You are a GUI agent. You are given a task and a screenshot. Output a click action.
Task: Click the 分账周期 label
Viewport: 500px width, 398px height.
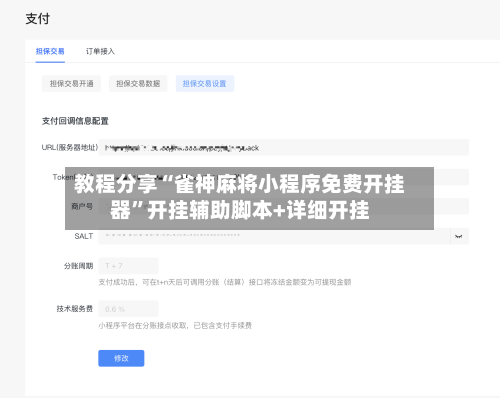(x=78, y=266)
